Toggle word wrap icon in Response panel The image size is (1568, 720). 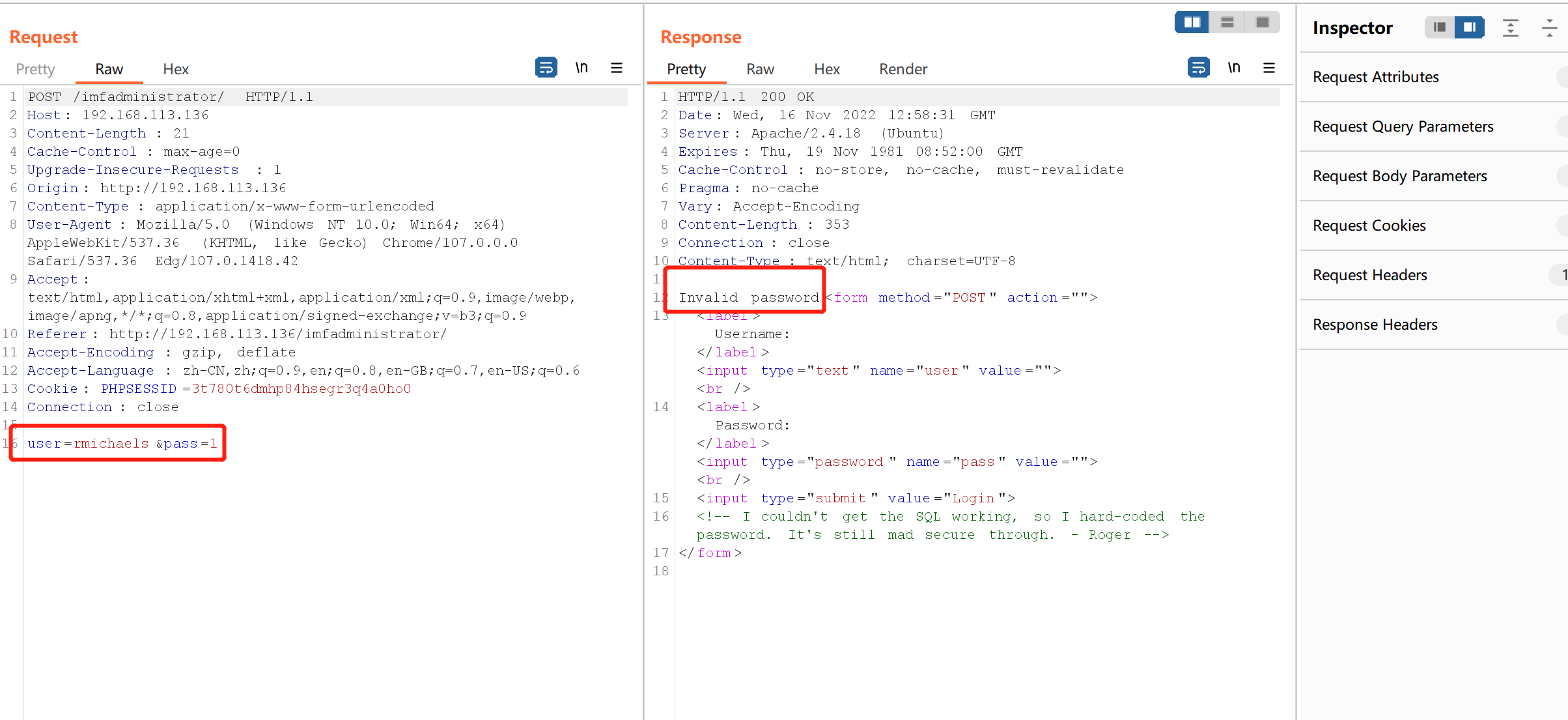[1198, 68]
